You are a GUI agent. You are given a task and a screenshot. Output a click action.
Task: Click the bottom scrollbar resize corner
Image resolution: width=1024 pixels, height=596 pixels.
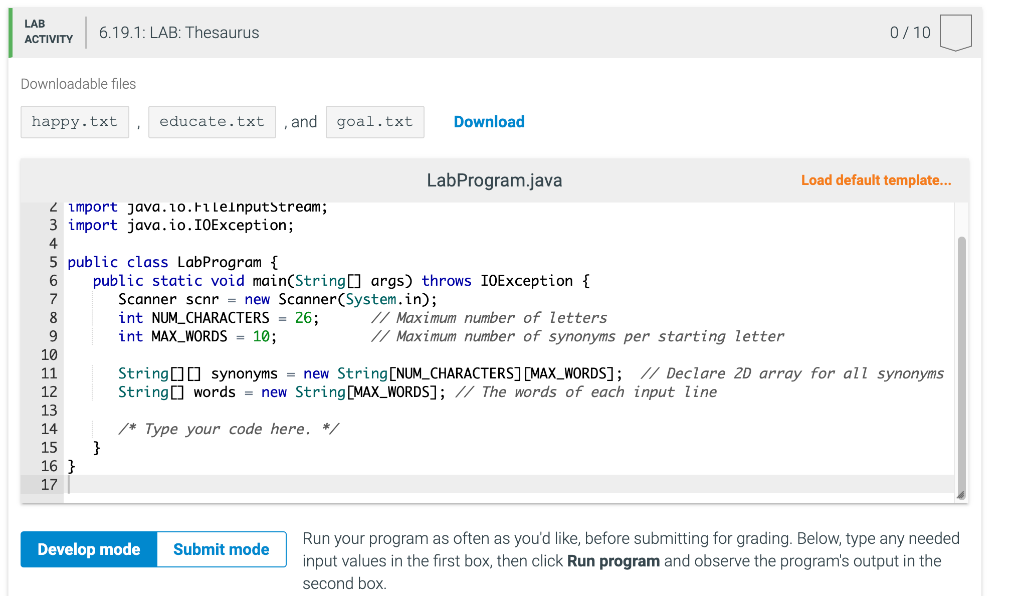click(x=960, y=494)
